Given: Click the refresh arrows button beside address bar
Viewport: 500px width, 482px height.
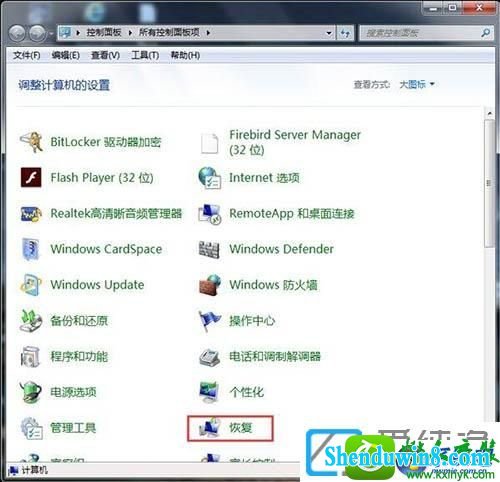Looking at the screenshot, I should [345, 33].
